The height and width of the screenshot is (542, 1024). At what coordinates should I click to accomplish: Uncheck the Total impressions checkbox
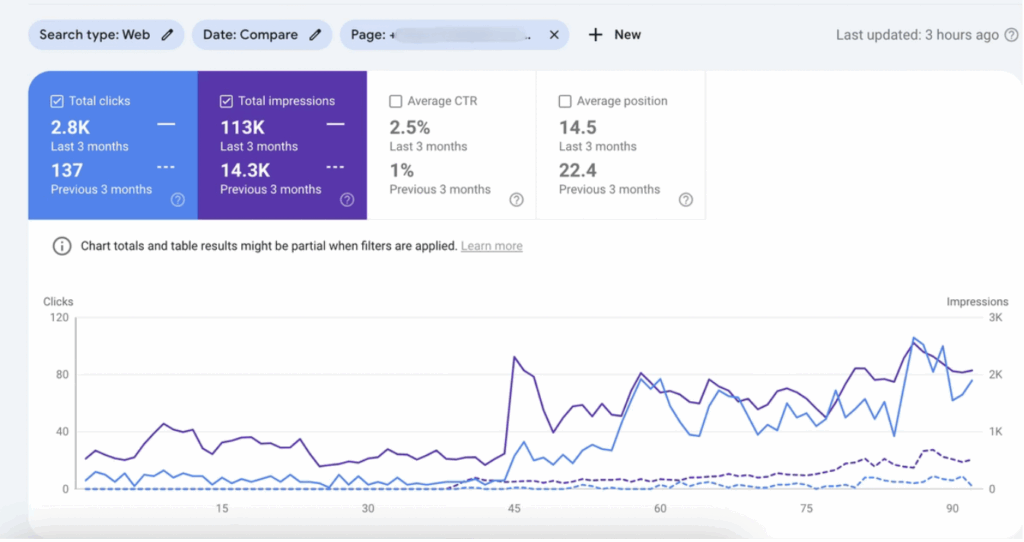coord(226,101)
